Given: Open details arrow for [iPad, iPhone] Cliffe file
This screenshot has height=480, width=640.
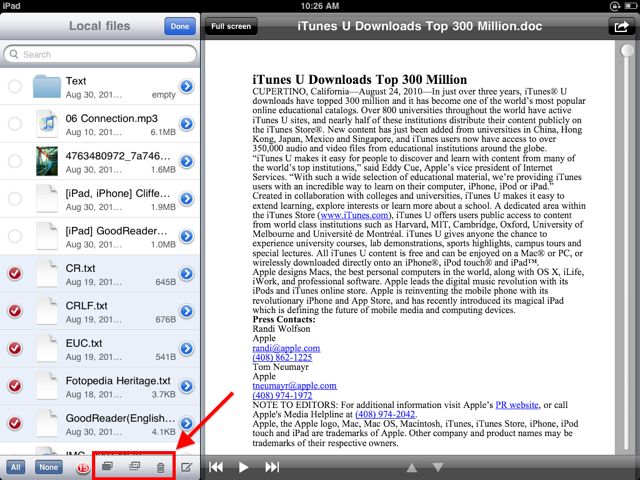Looking at the screenshot, I should (x=187, y=199).
